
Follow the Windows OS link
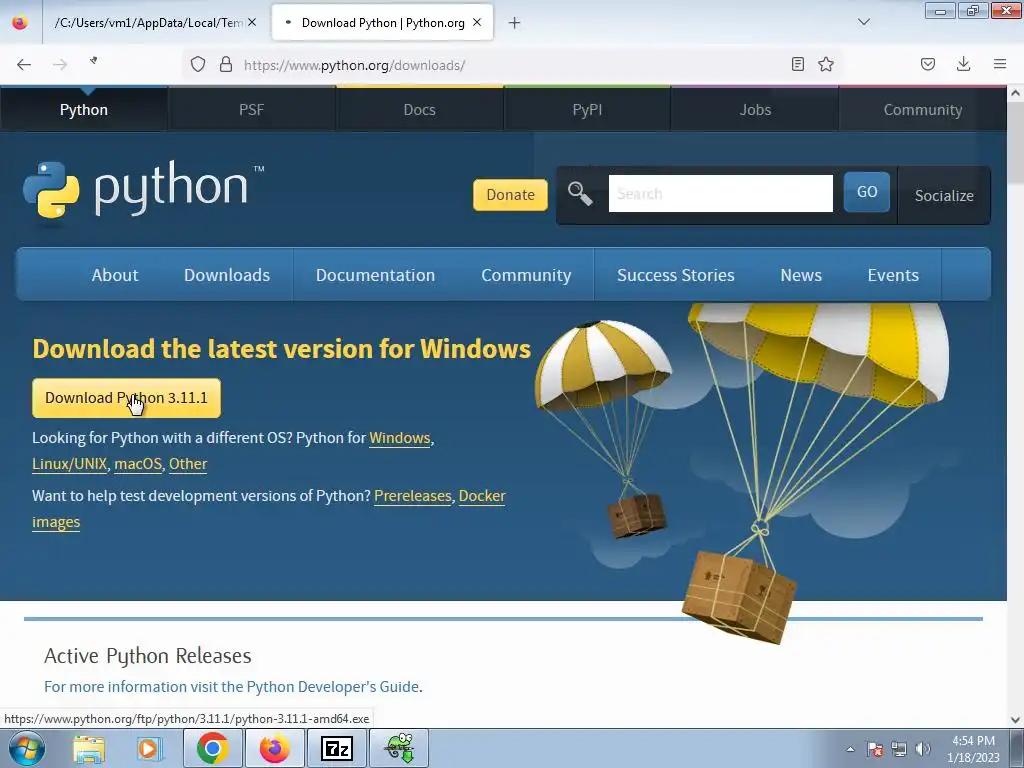tap(400, 438)
